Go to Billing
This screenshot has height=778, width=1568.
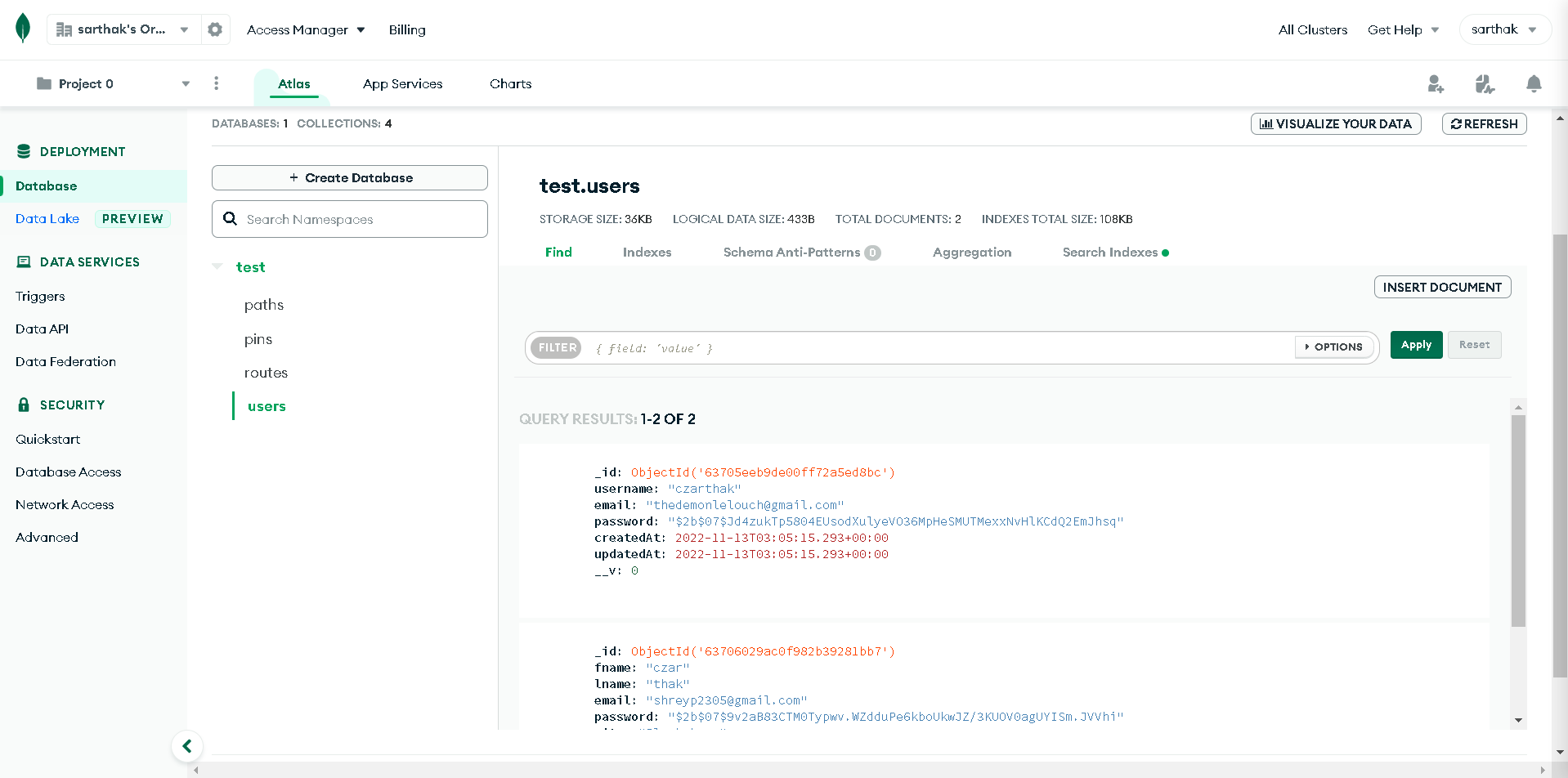tap(407, 29)
